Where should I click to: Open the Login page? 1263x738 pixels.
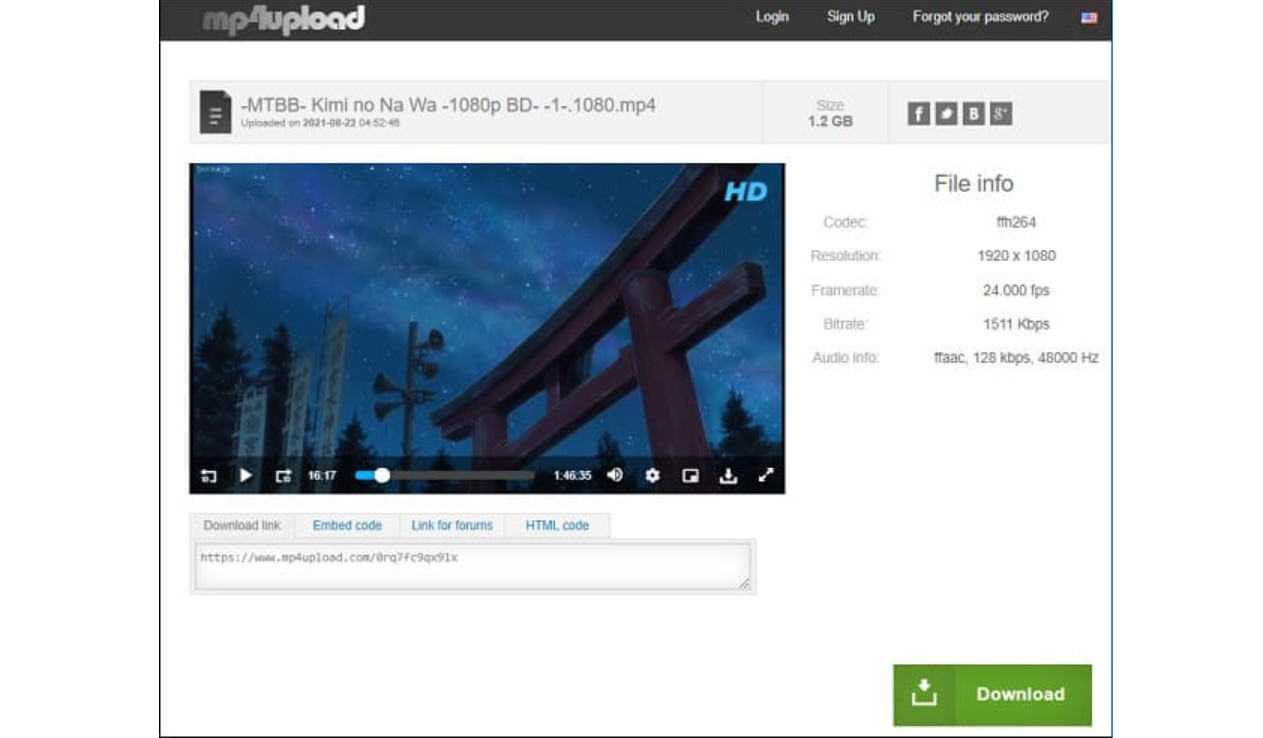tap(772, 16)
